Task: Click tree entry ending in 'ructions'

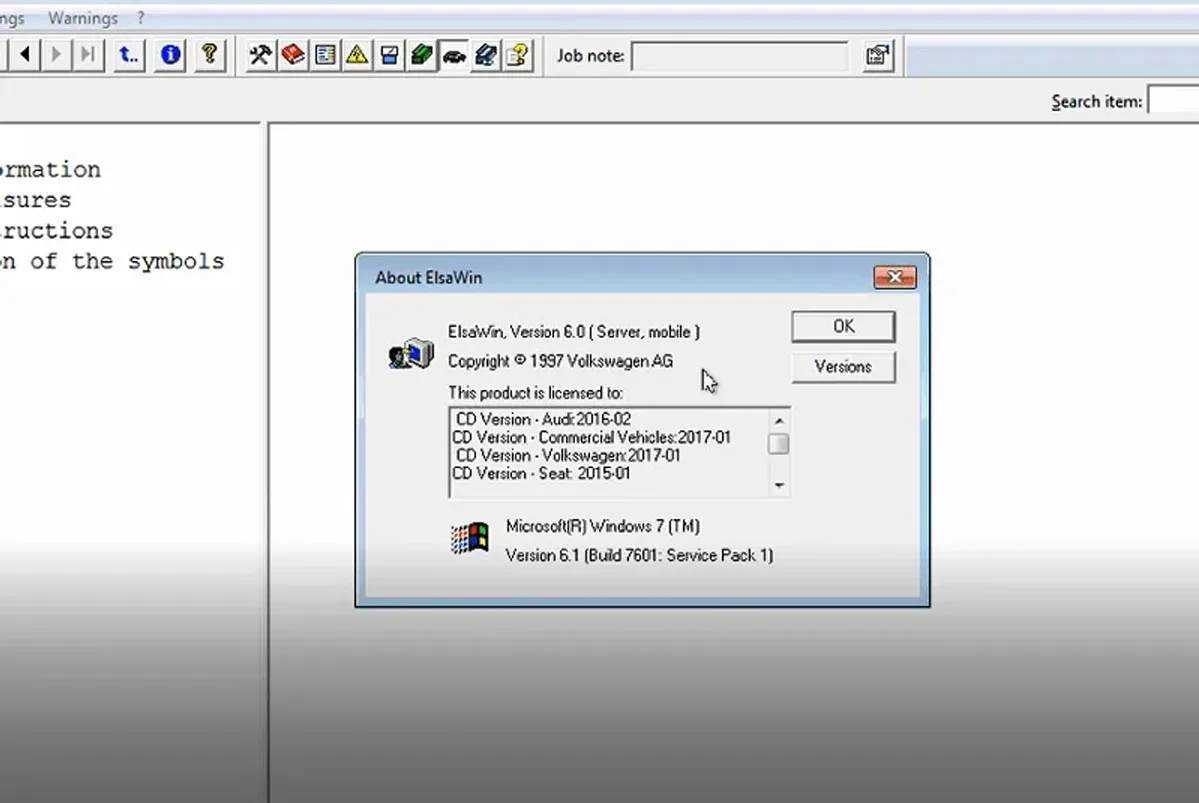Action: (x=57, y=231)
